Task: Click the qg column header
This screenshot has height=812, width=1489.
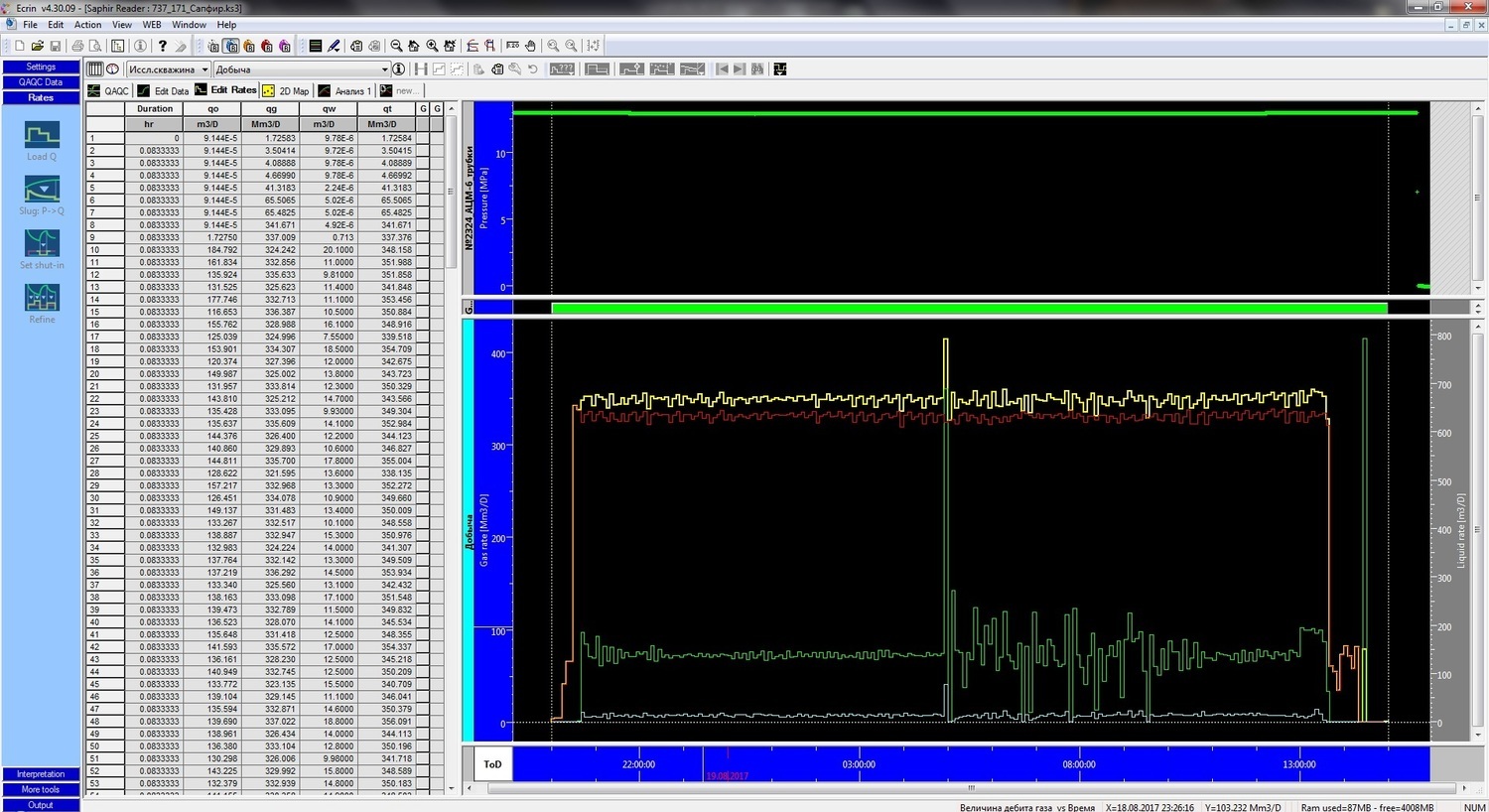Action: pos(270,109)
